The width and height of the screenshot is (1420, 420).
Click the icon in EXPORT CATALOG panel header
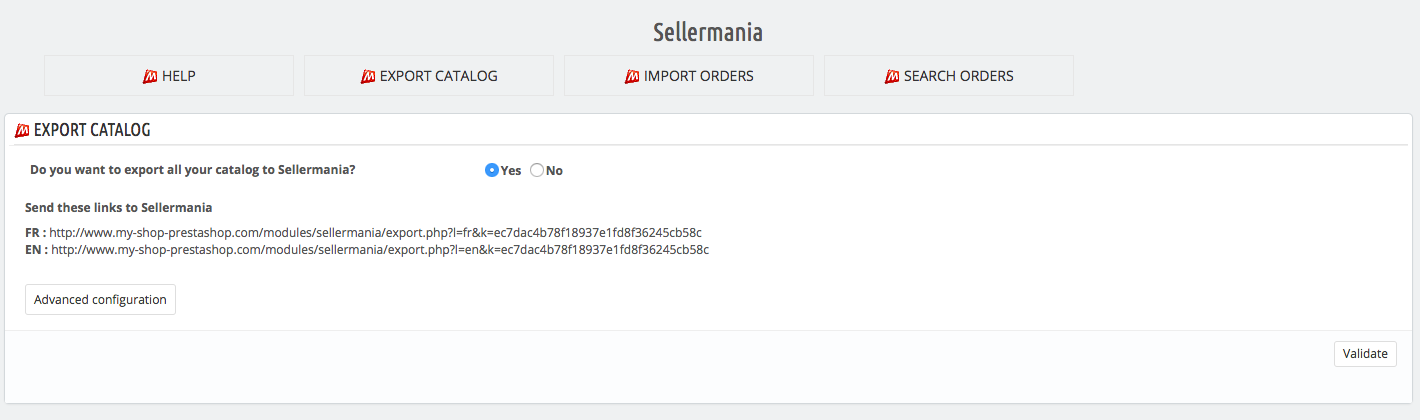(22, 130)
